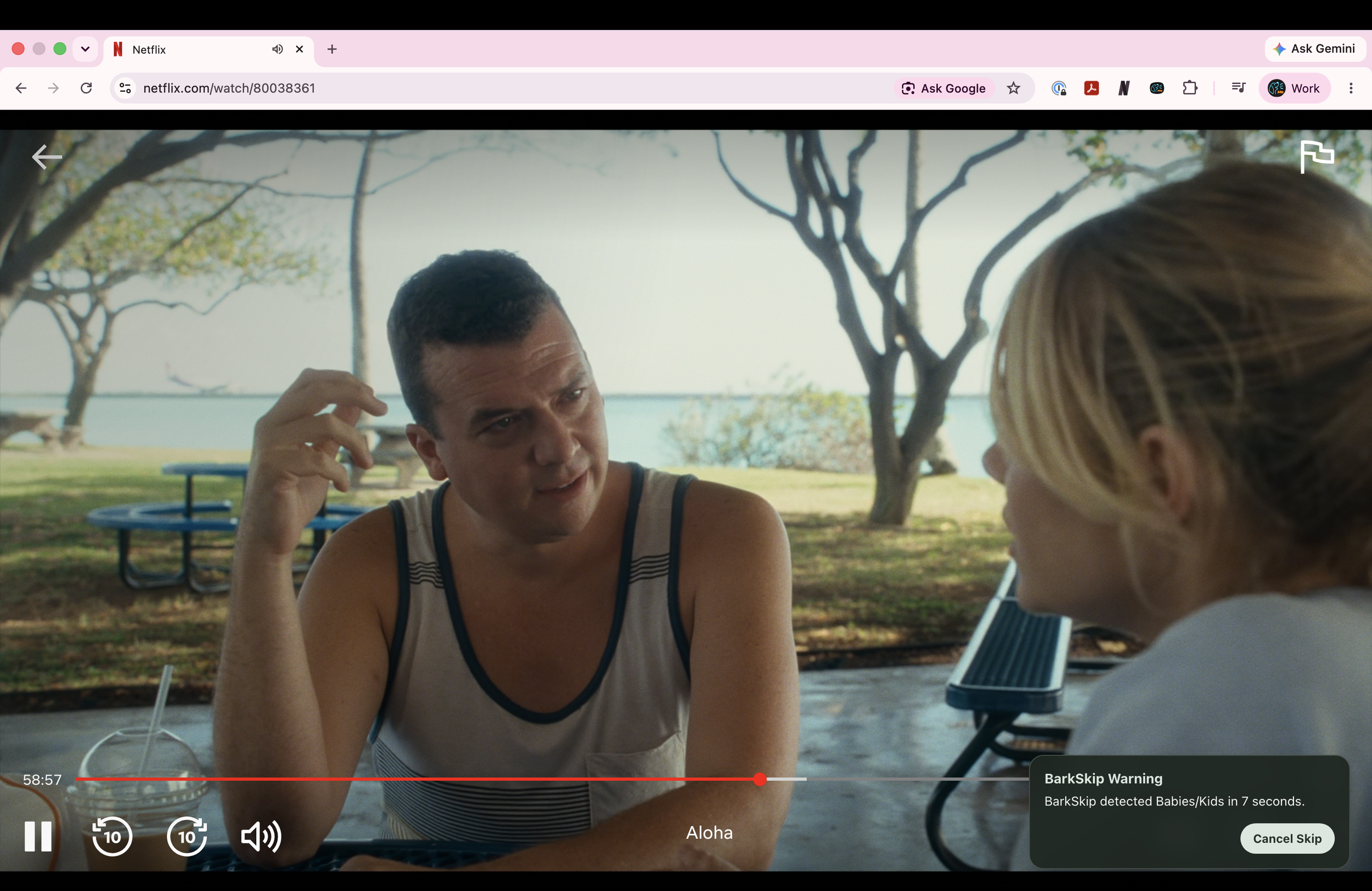Open Chrome's three-dot menu
The height and width of the screenshot is (891, 1372).
[x=1351, y=88]
